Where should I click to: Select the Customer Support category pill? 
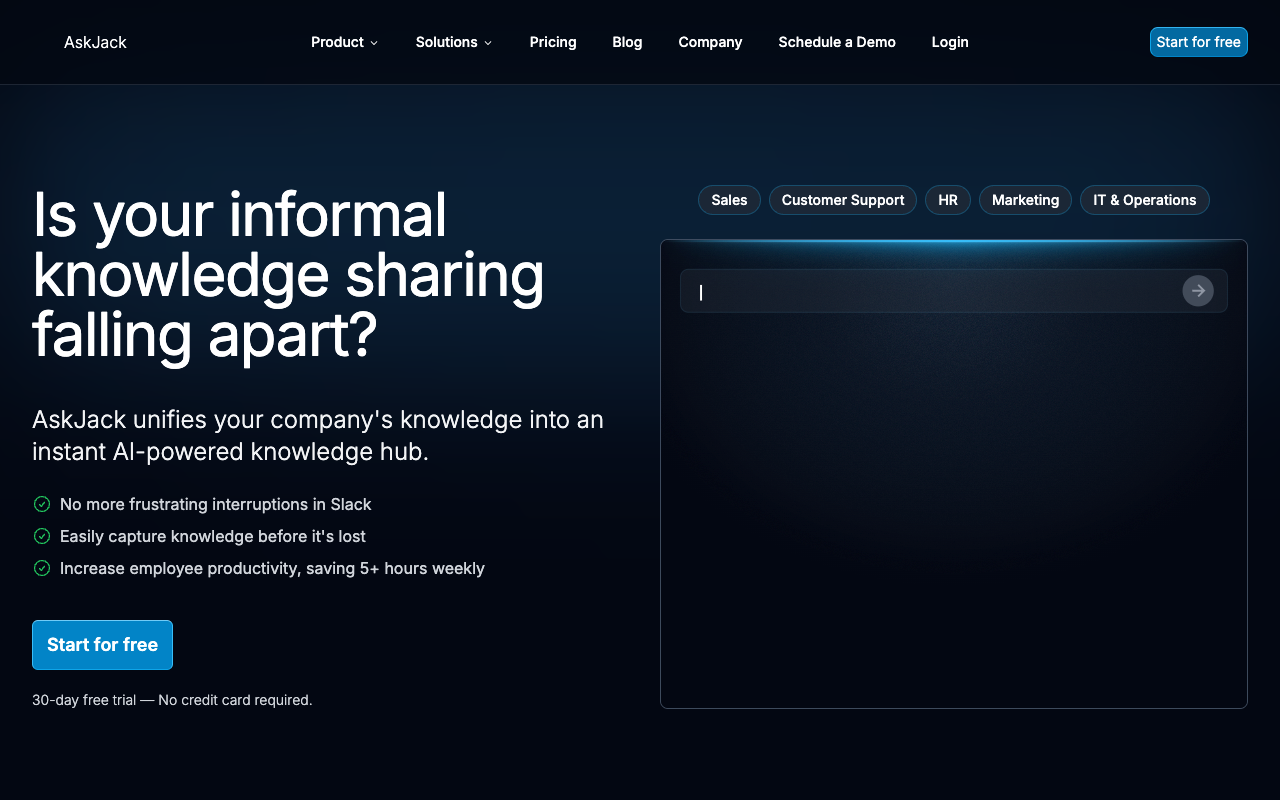pyautogui.click(x=843, y=200)
